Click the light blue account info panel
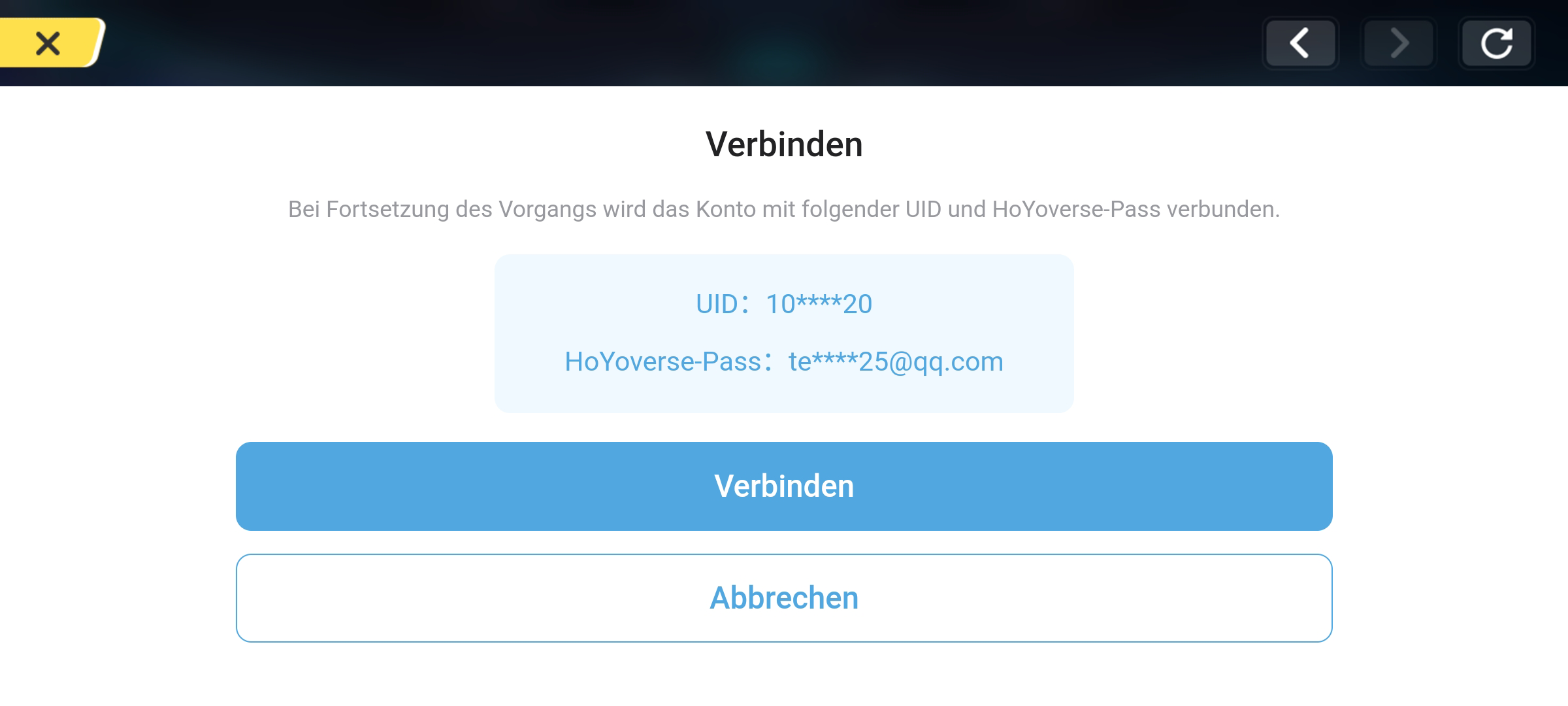Screen dimensions: 1568x706 tap(784, 333)
